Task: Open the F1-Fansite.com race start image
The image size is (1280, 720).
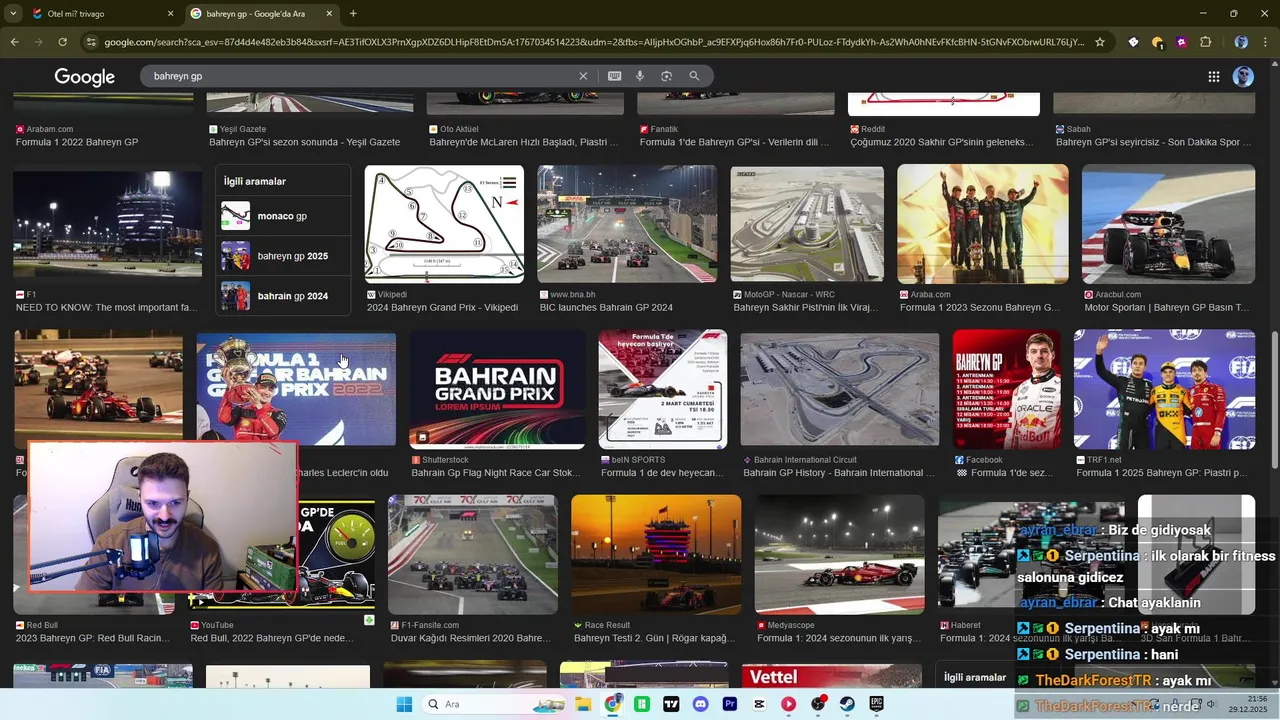Action: click(473, 554)
